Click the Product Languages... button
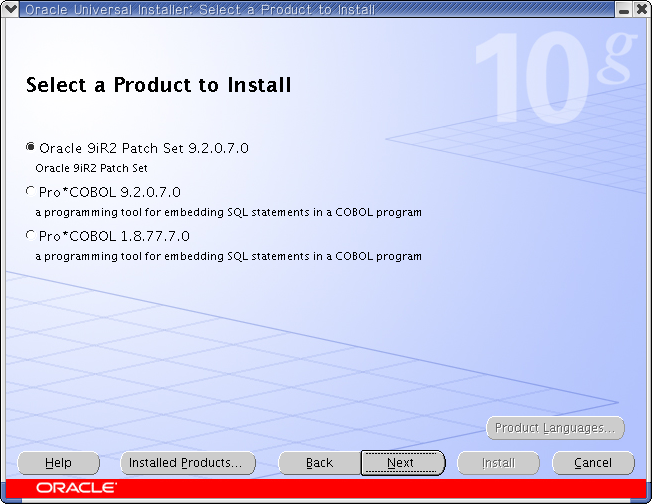Viewport: 652px width, 504px height. coord(555,428)
